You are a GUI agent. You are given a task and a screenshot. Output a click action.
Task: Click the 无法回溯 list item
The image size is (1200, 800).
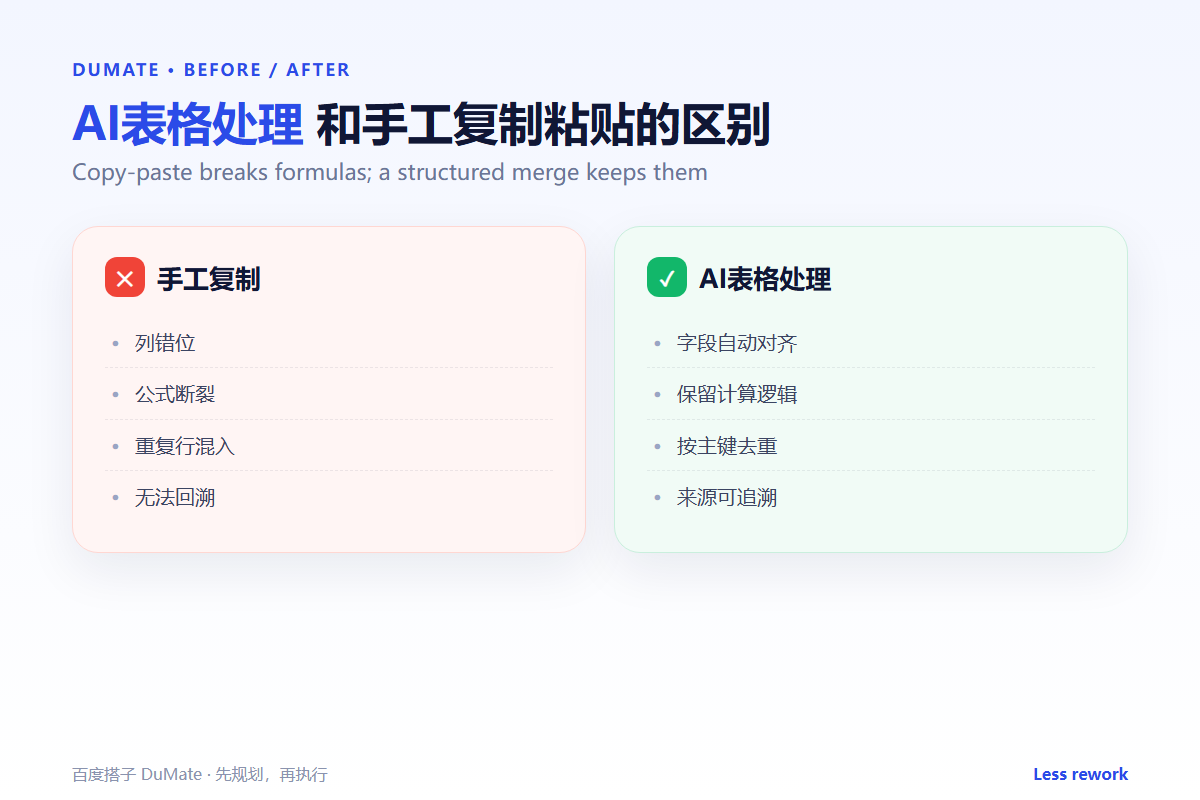[x=329, y=497]
